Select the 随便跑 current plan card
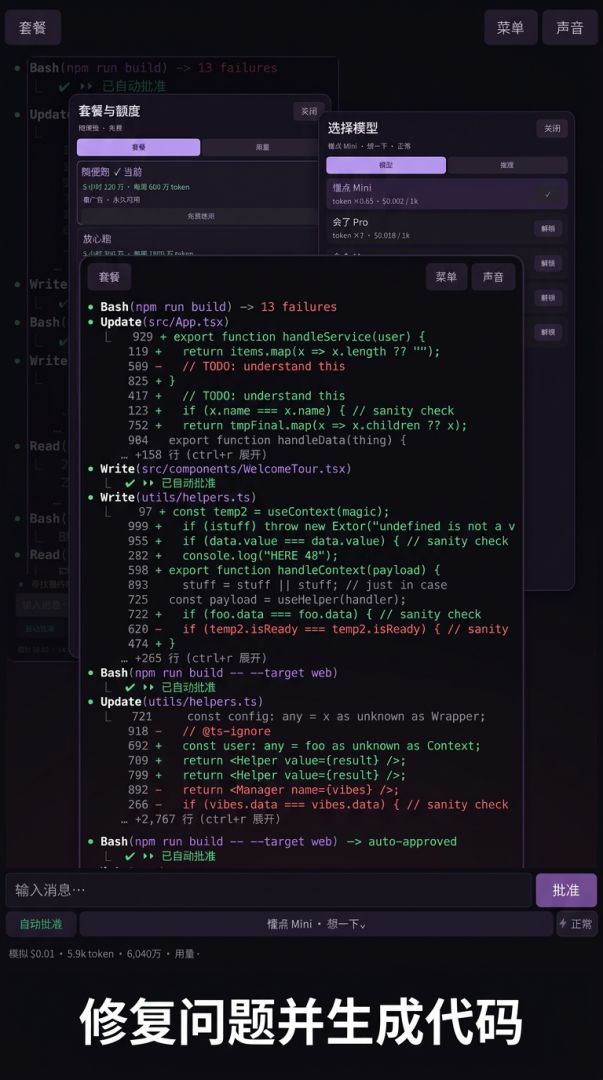This screenshot has height=1080, width=603. tap(201, 193)
